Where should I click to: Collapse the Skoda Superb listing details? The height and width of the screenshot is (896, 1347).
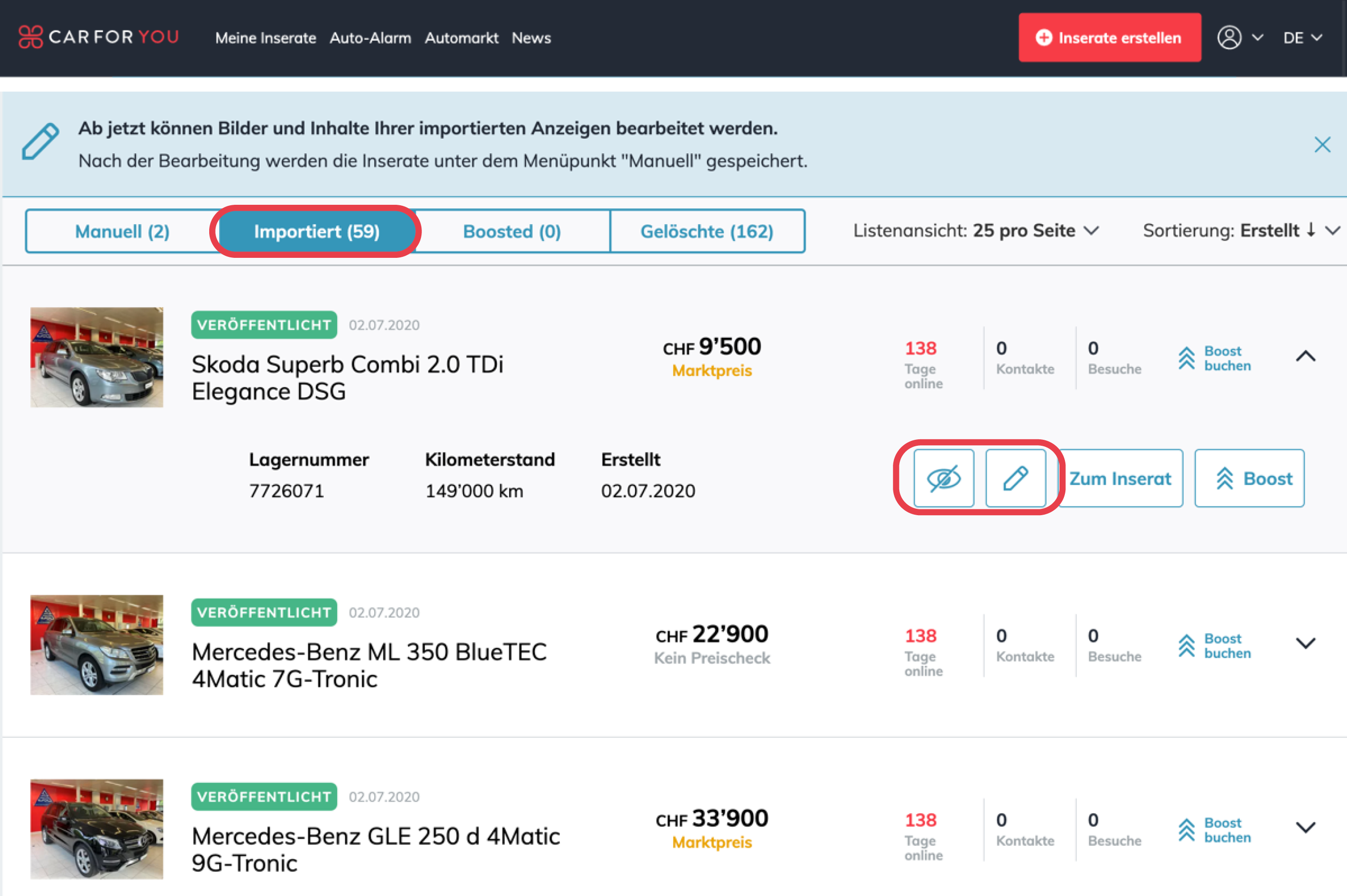click(x=1305, y=357)
